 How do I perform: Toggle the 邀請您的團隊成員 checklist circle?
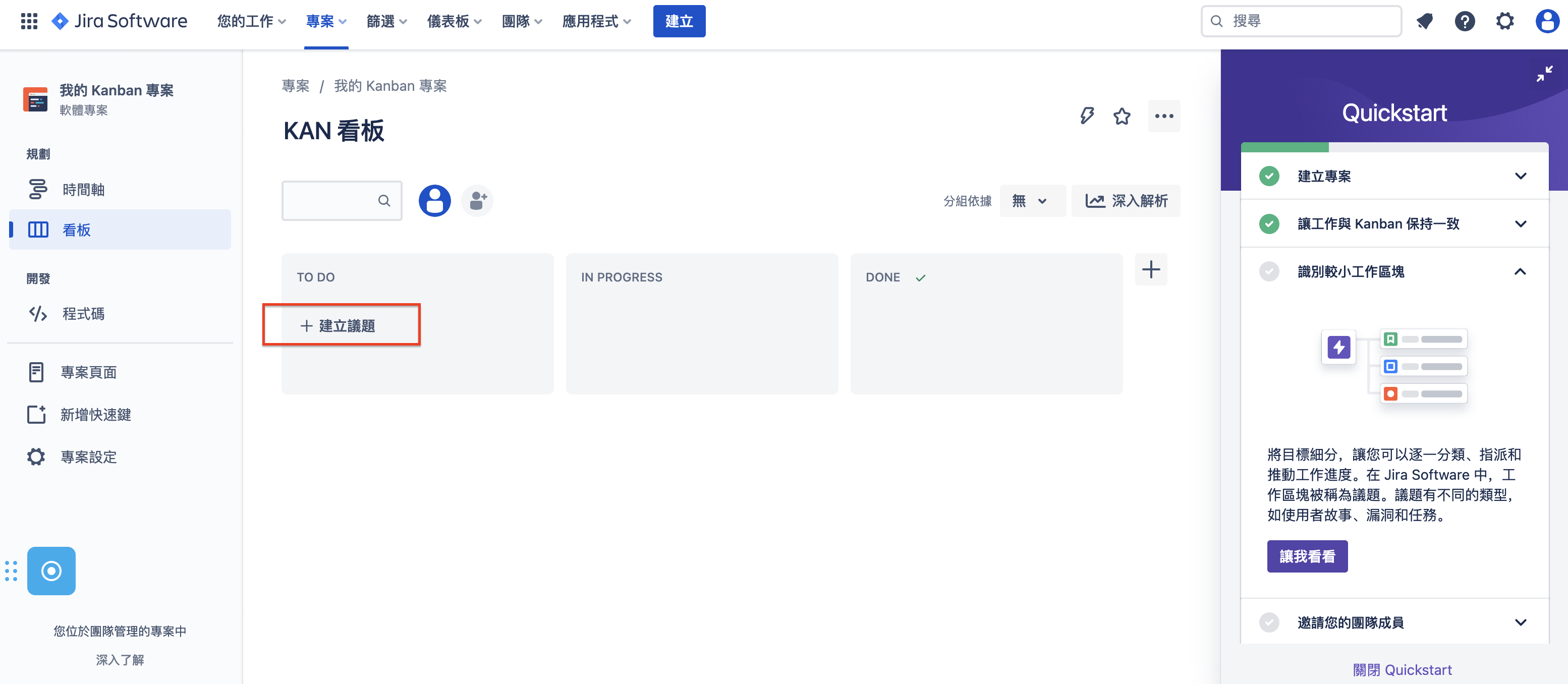click(x=1269, y=622)
